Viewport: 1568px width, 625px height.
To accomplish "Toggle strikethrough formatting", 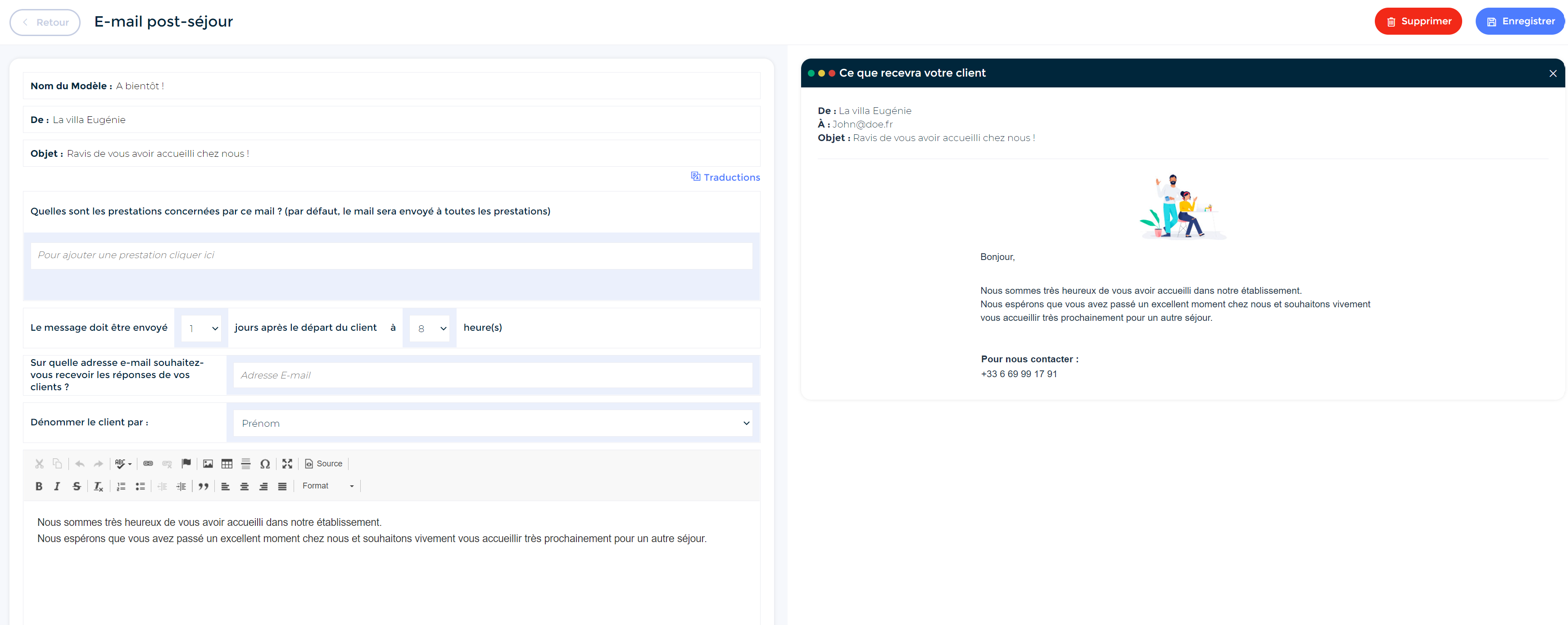I will click(x=77, y=486).
